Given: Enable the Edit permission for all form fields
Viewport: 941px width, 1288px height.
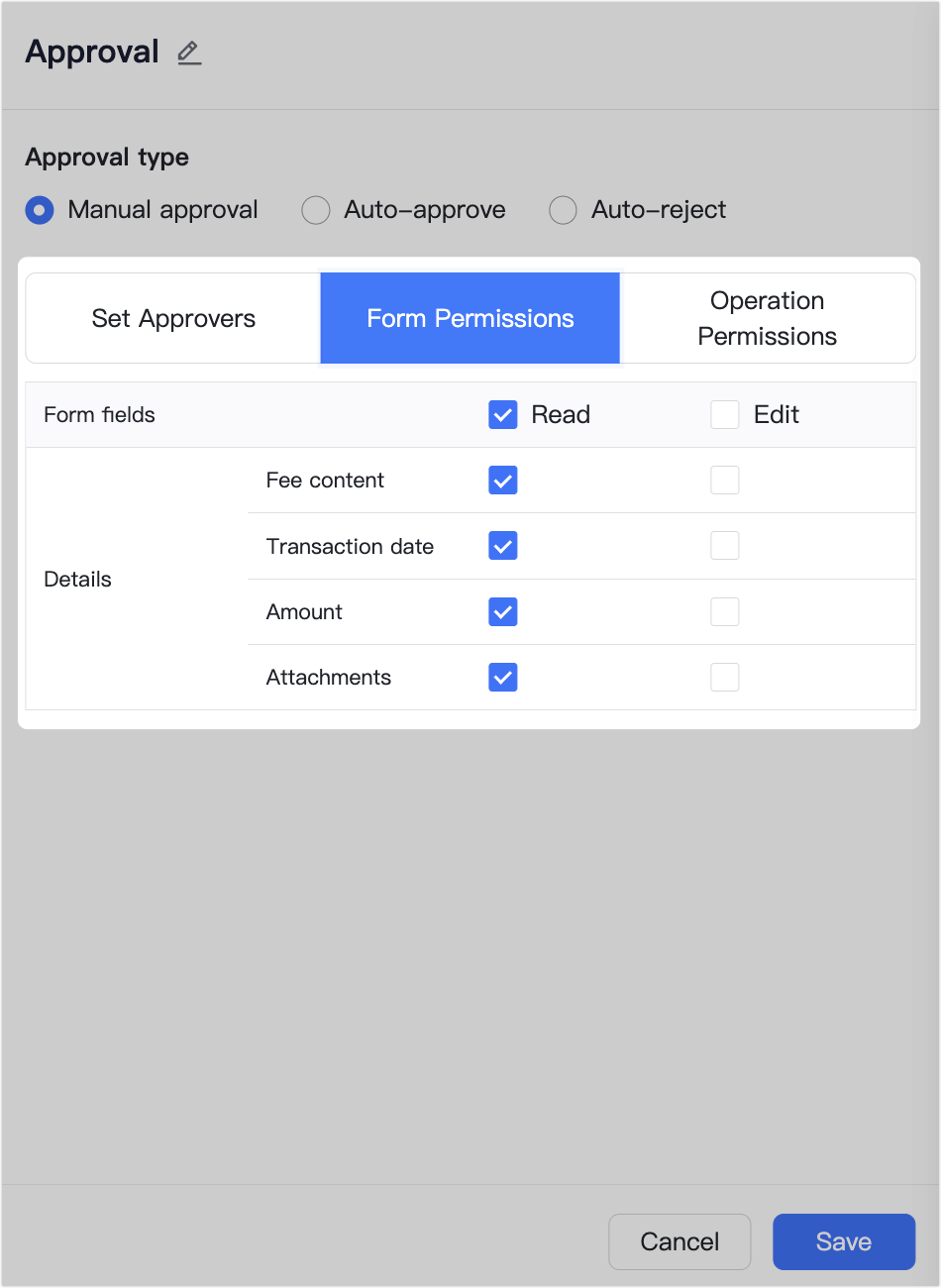Looking at the screenshot, I should coord(724,414).
